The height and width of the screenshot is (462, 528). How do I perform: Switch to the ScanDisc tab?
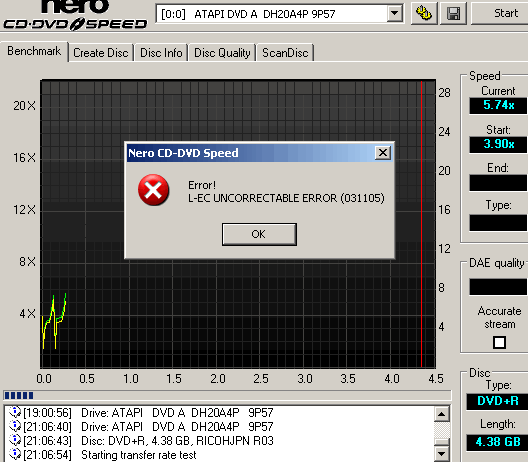285,53
